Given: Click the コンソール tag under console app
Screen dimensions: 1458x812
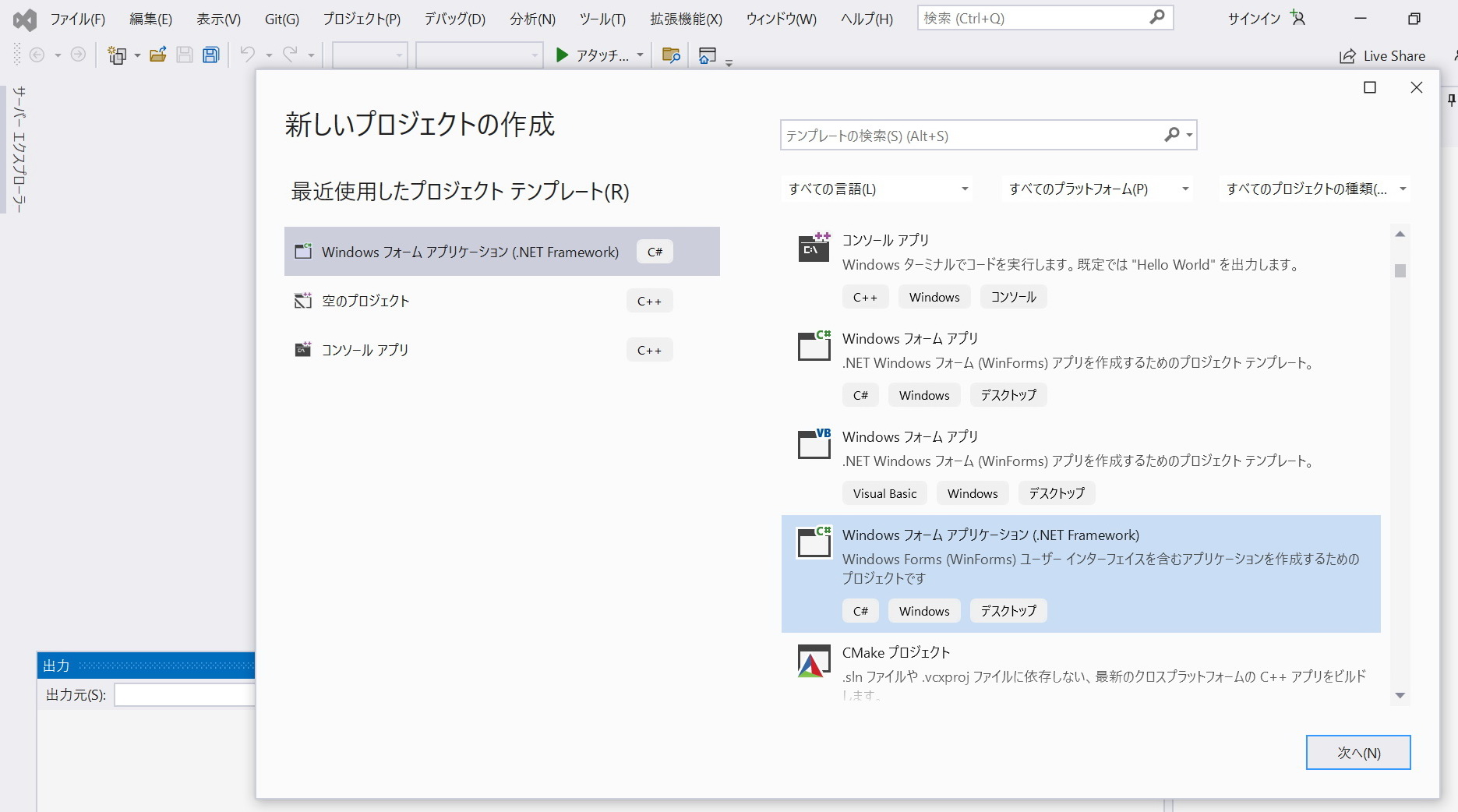Looking at the screenshot, I should pyautogui.click(x=1013, y=297).
